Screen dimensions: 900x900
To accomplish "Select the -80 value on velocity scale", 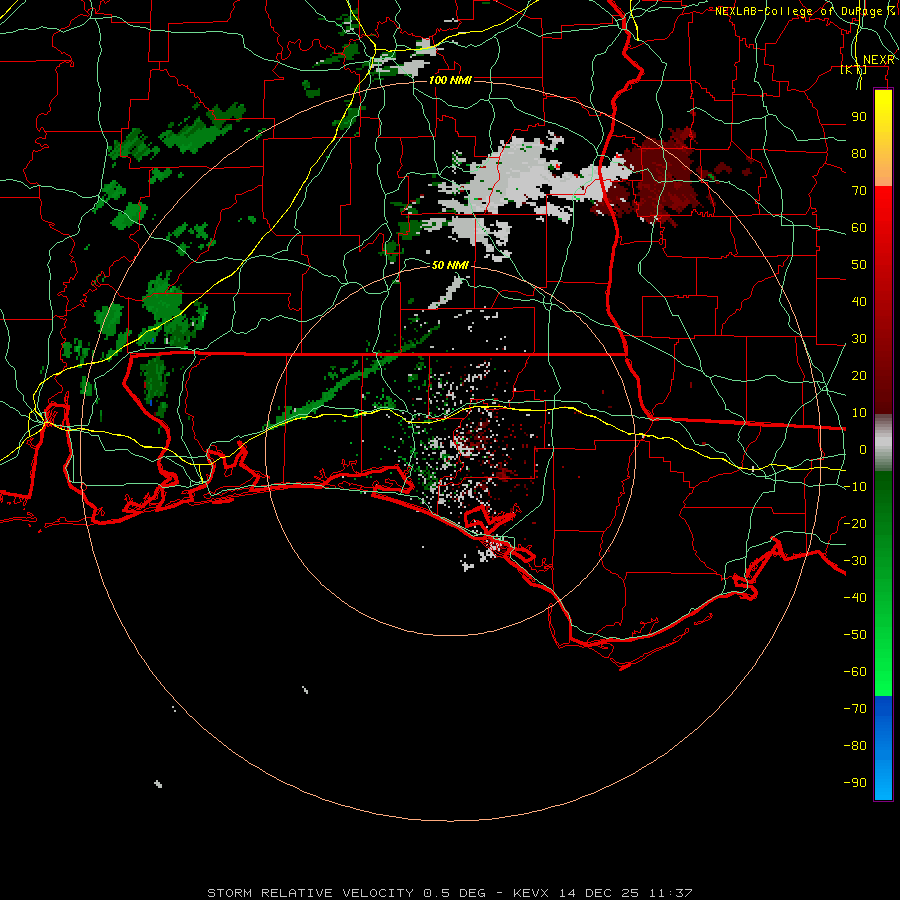I will 855,746.
